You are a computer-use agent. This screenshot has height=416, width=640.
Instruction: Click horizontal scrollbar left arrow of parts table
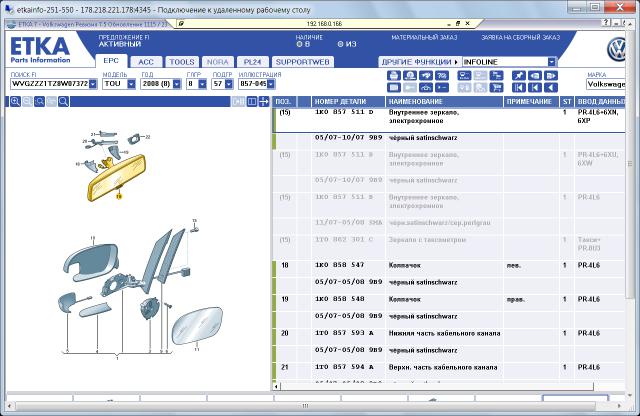[276, 386]
